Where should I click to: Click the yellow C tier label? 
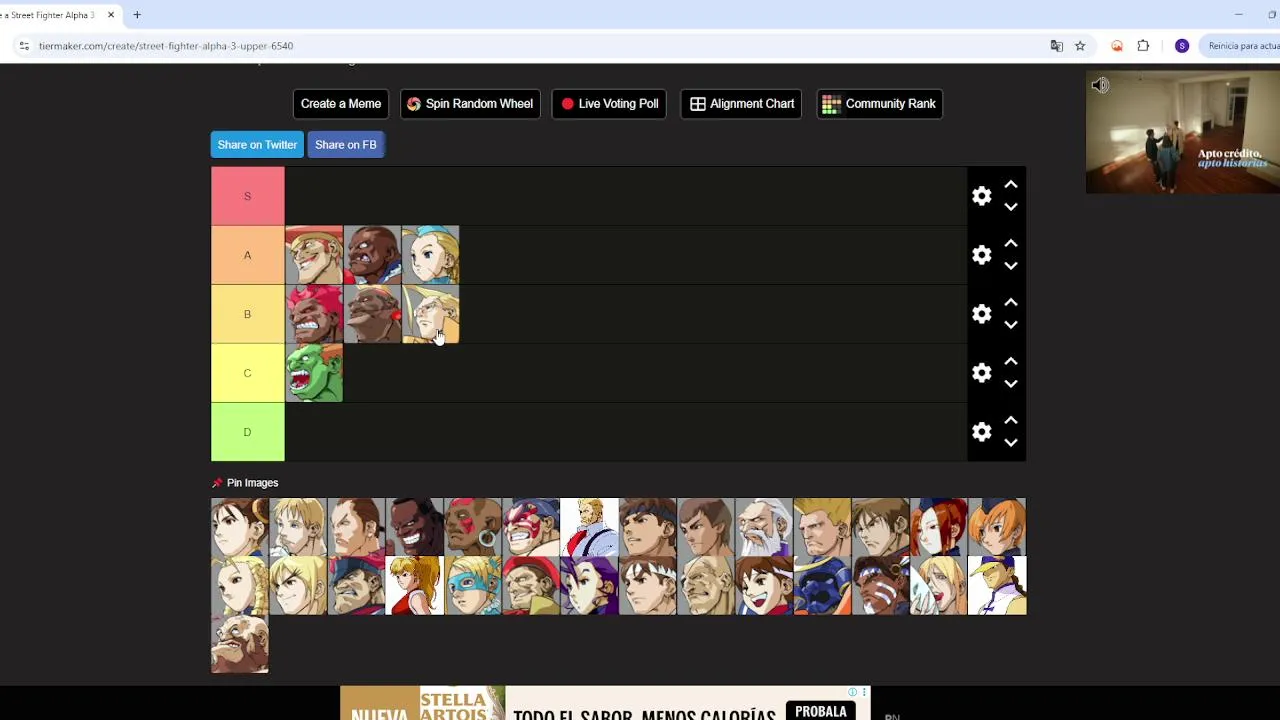[248, 373]
